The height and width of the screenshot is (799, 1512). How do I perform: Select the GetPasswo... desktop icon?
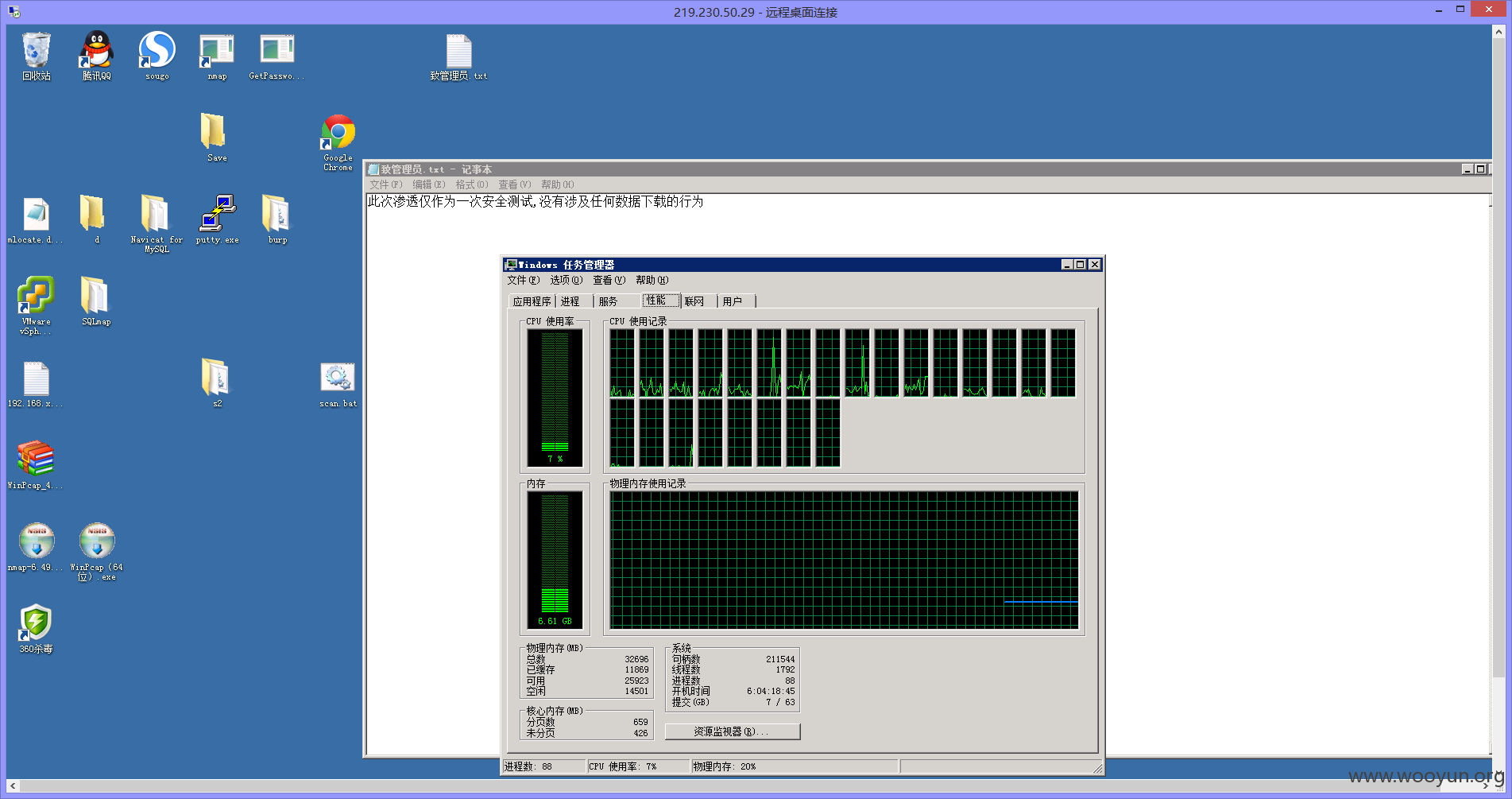(x=276, y=56)
